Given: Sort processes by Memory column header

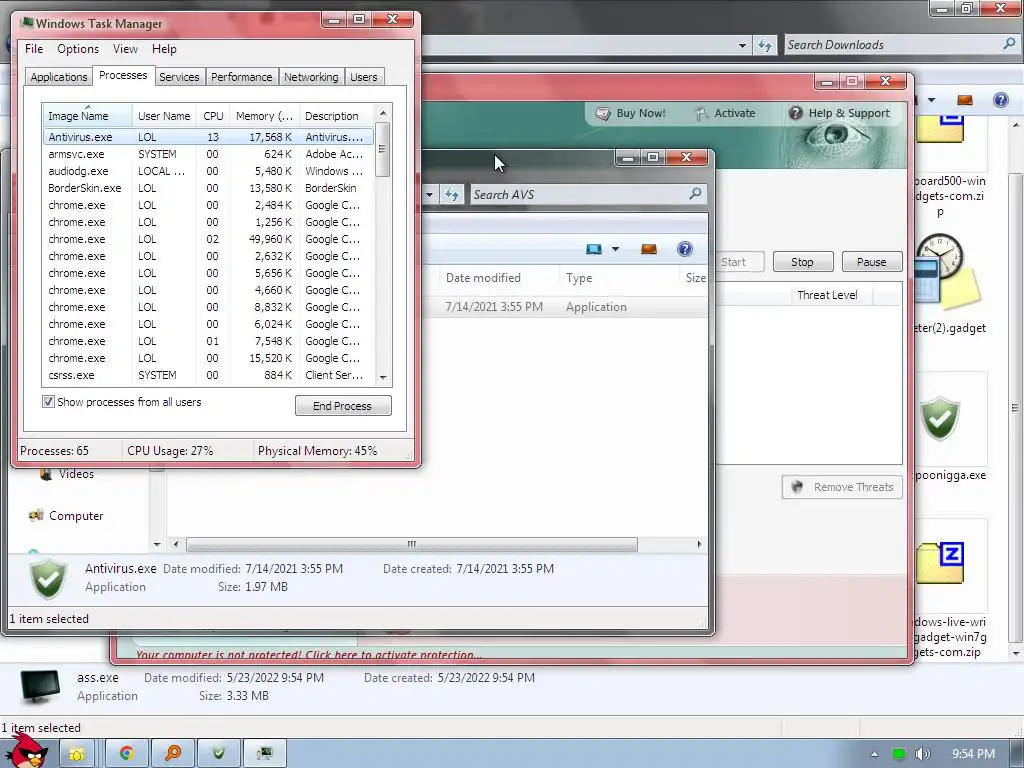Looking at the screenshot, I should 264,116.
